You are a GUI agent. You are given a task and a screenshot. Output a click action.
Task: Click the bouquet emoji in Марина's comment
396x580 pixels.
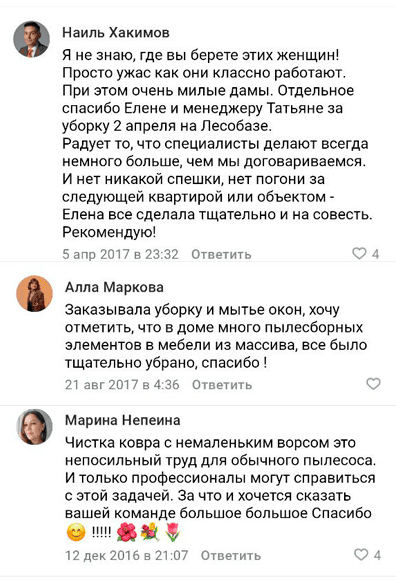150,533
